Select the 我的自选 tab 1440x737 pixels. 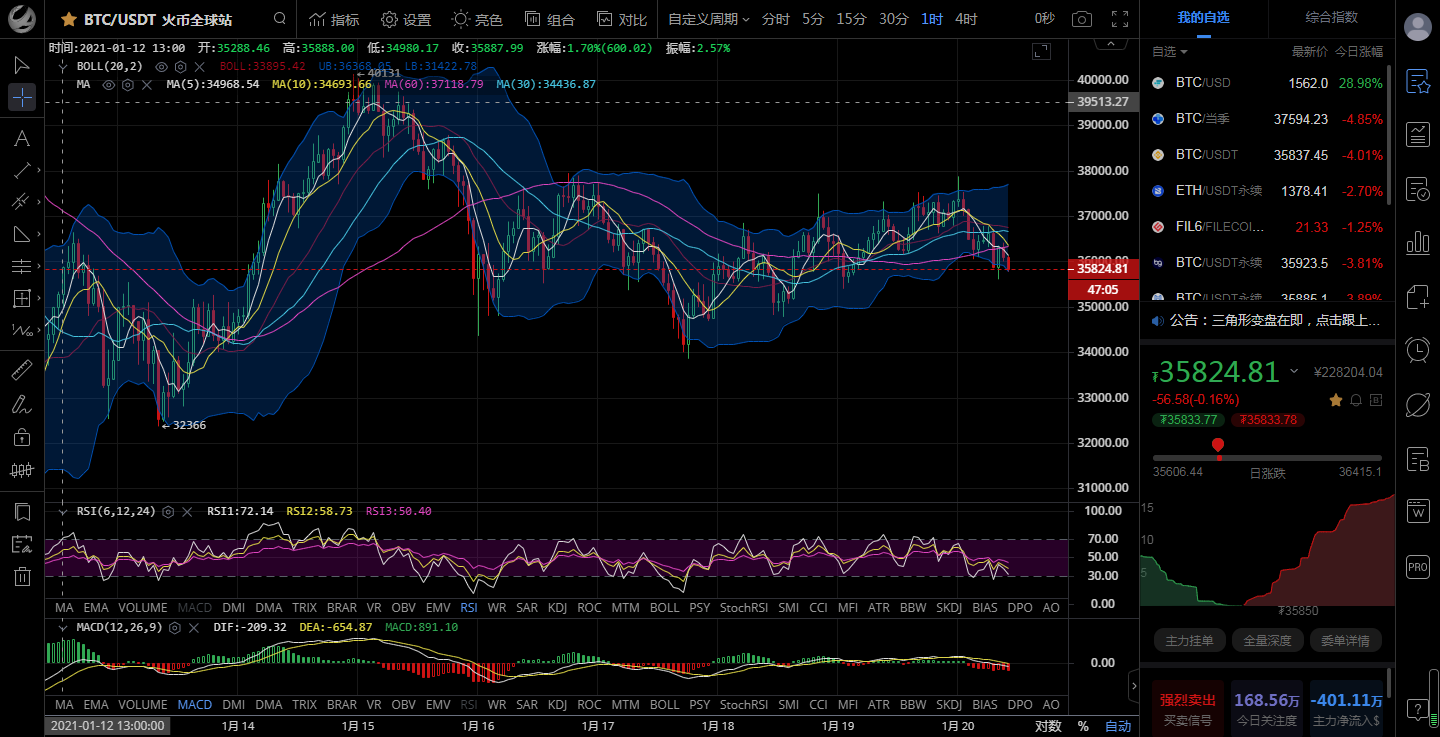1203,18
